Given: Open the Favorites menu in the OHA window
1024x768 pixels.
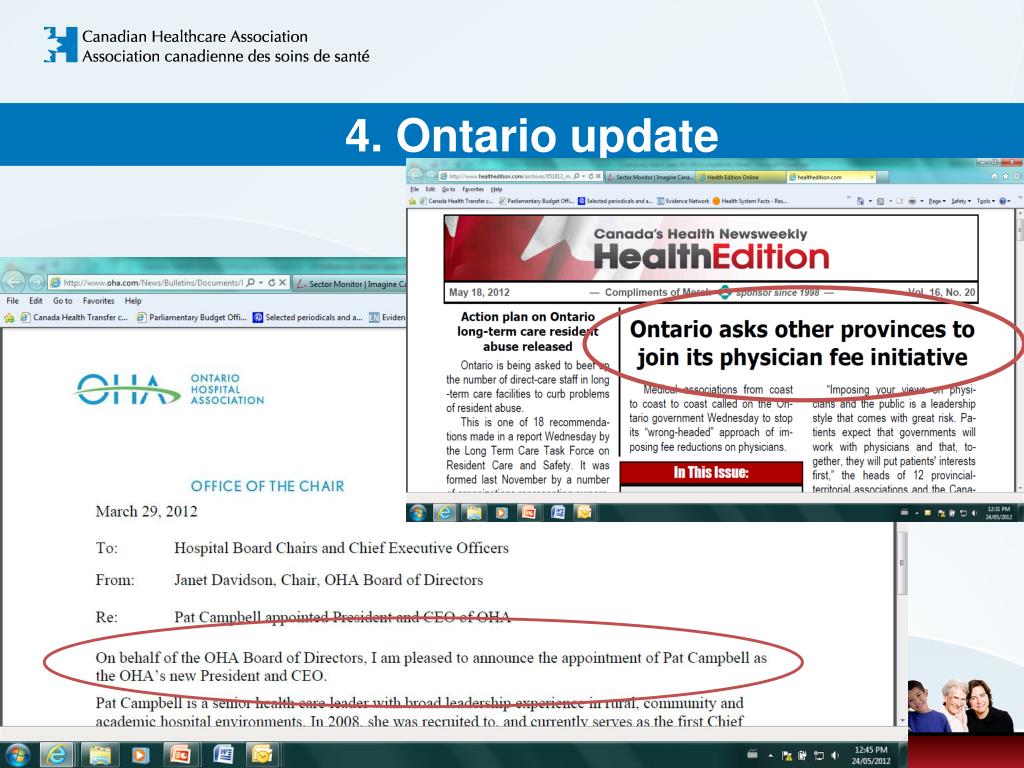Looking at the screenshot, I should point(98,301).
